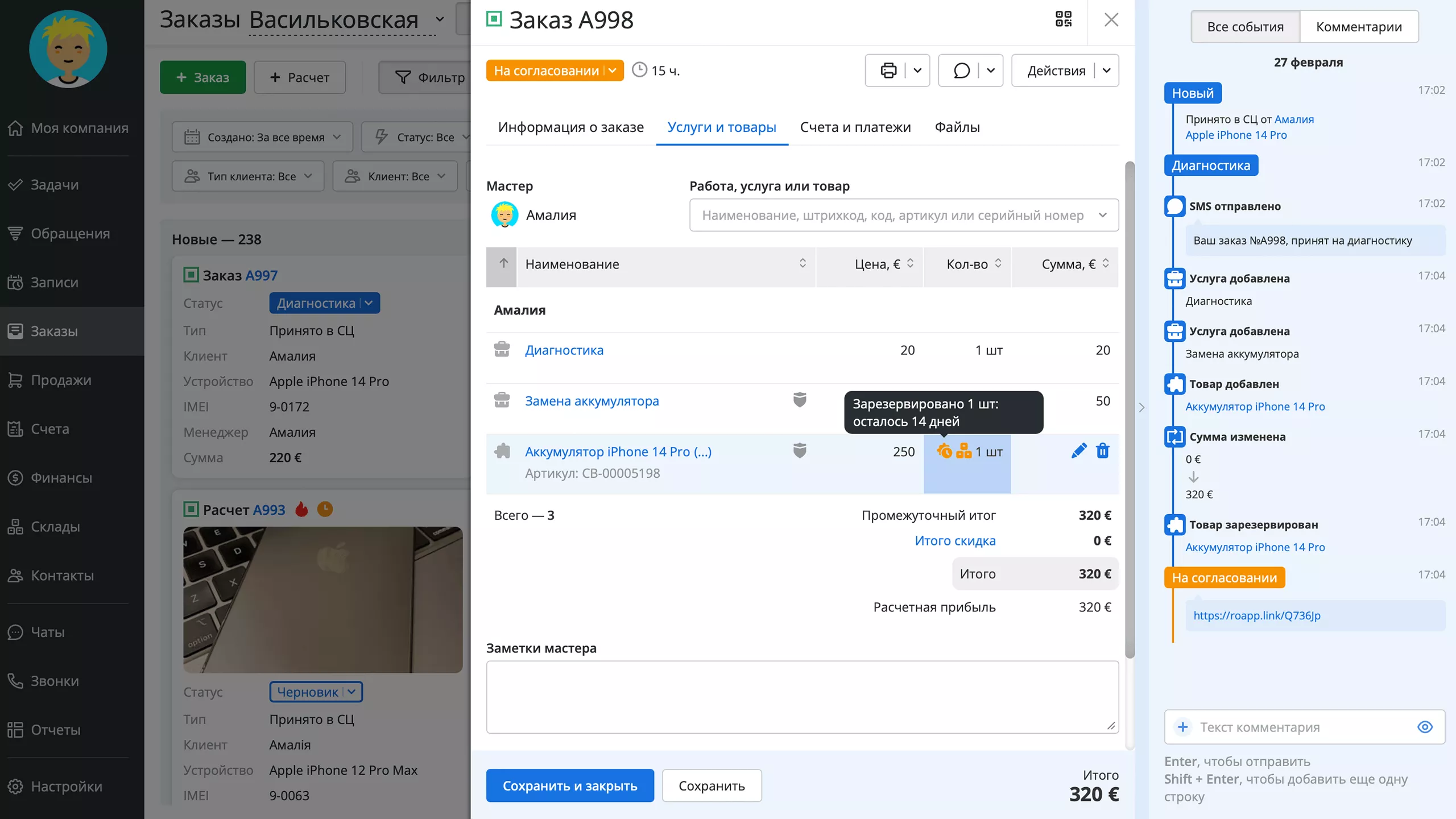Click Сохранить и закрыть button
Screen dimensions: 1456x819
[569, 785]
